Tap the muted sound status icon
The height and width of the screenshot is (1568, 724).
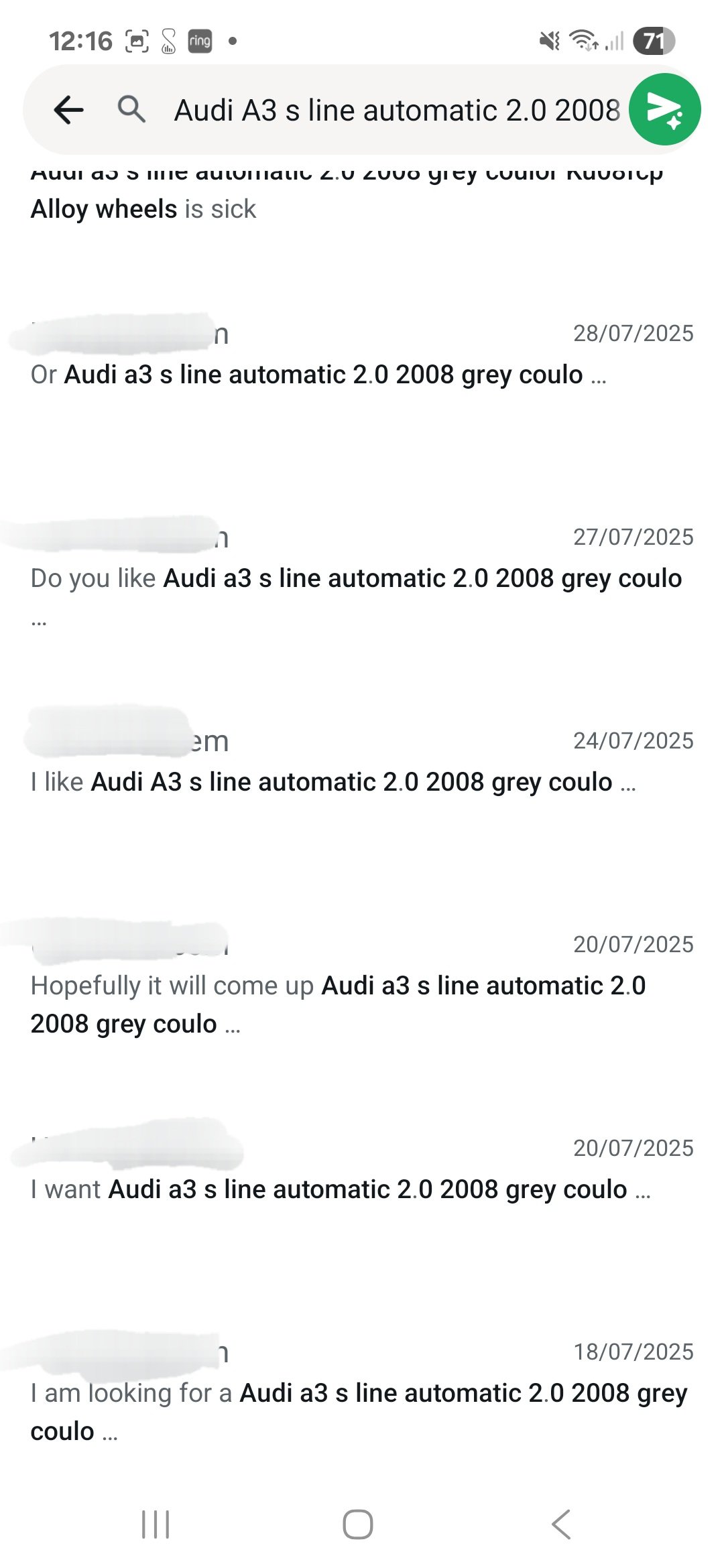click(x=550, y=42)
